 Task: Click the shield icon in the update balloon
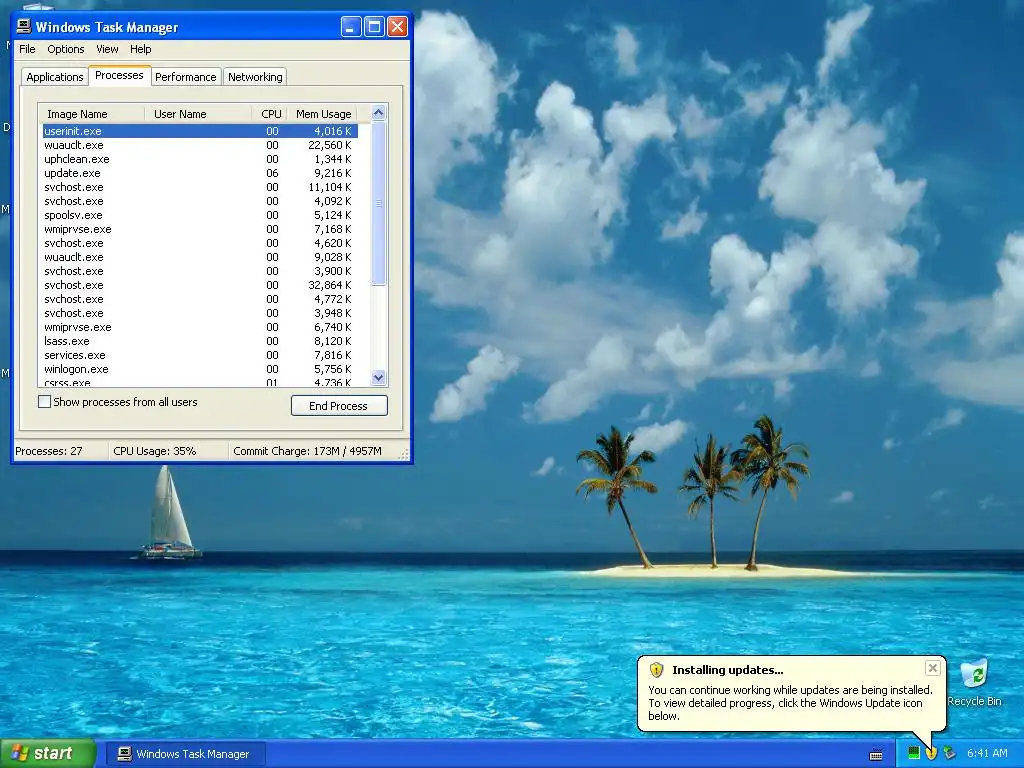tap(656, 669)
